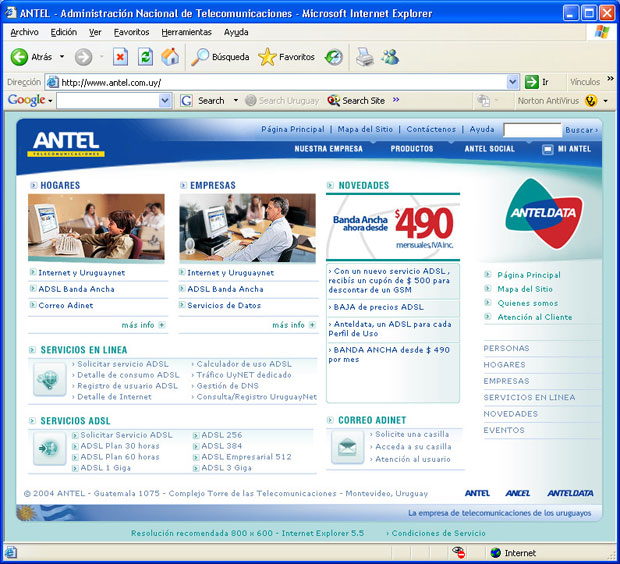Open the Favoritos menu in menu bar
Screen dimensions: 620x564
pyautogui.click(x=131, y=32)
